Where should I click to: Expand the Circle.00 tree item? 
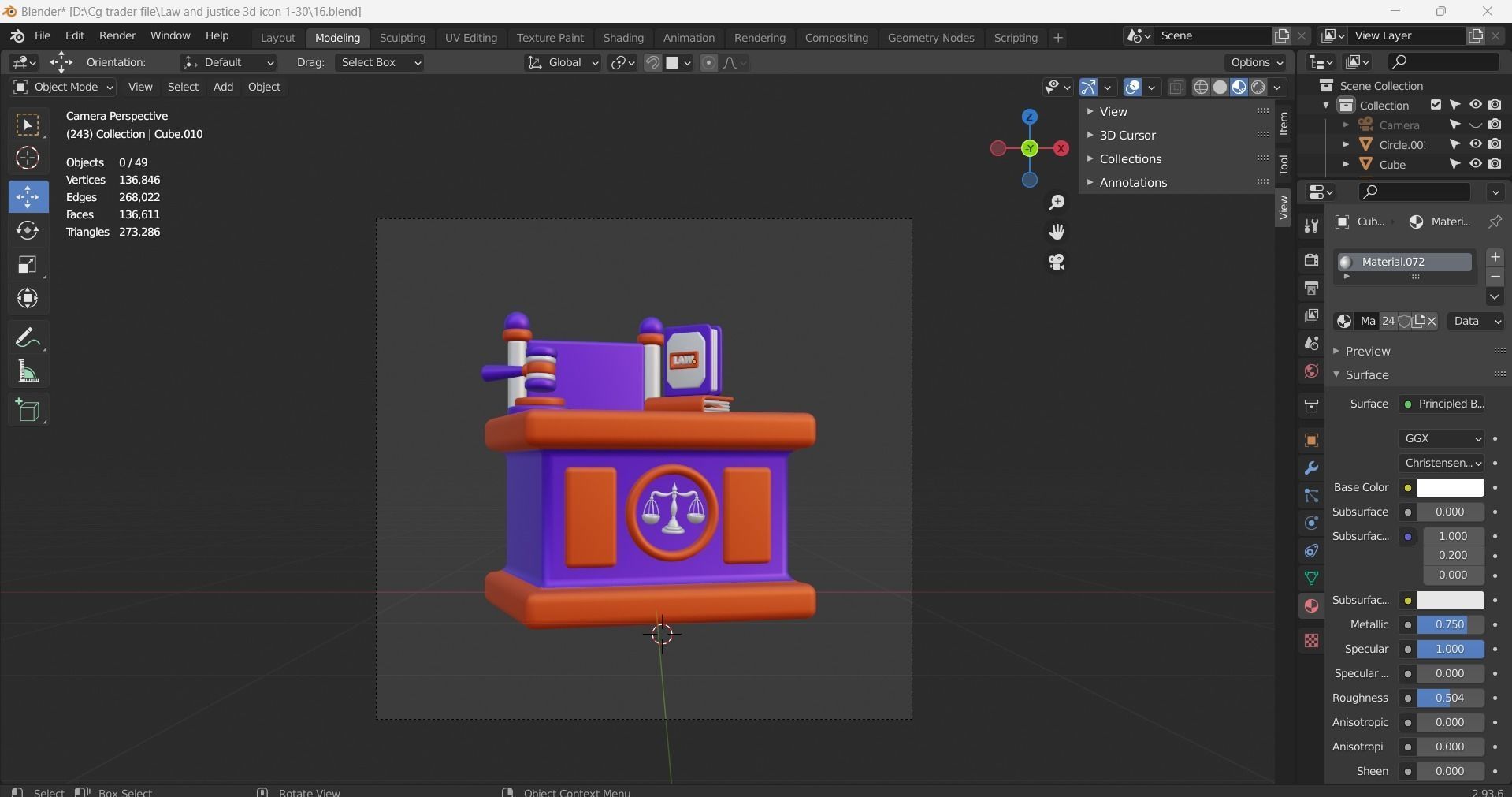[1346, 144]
